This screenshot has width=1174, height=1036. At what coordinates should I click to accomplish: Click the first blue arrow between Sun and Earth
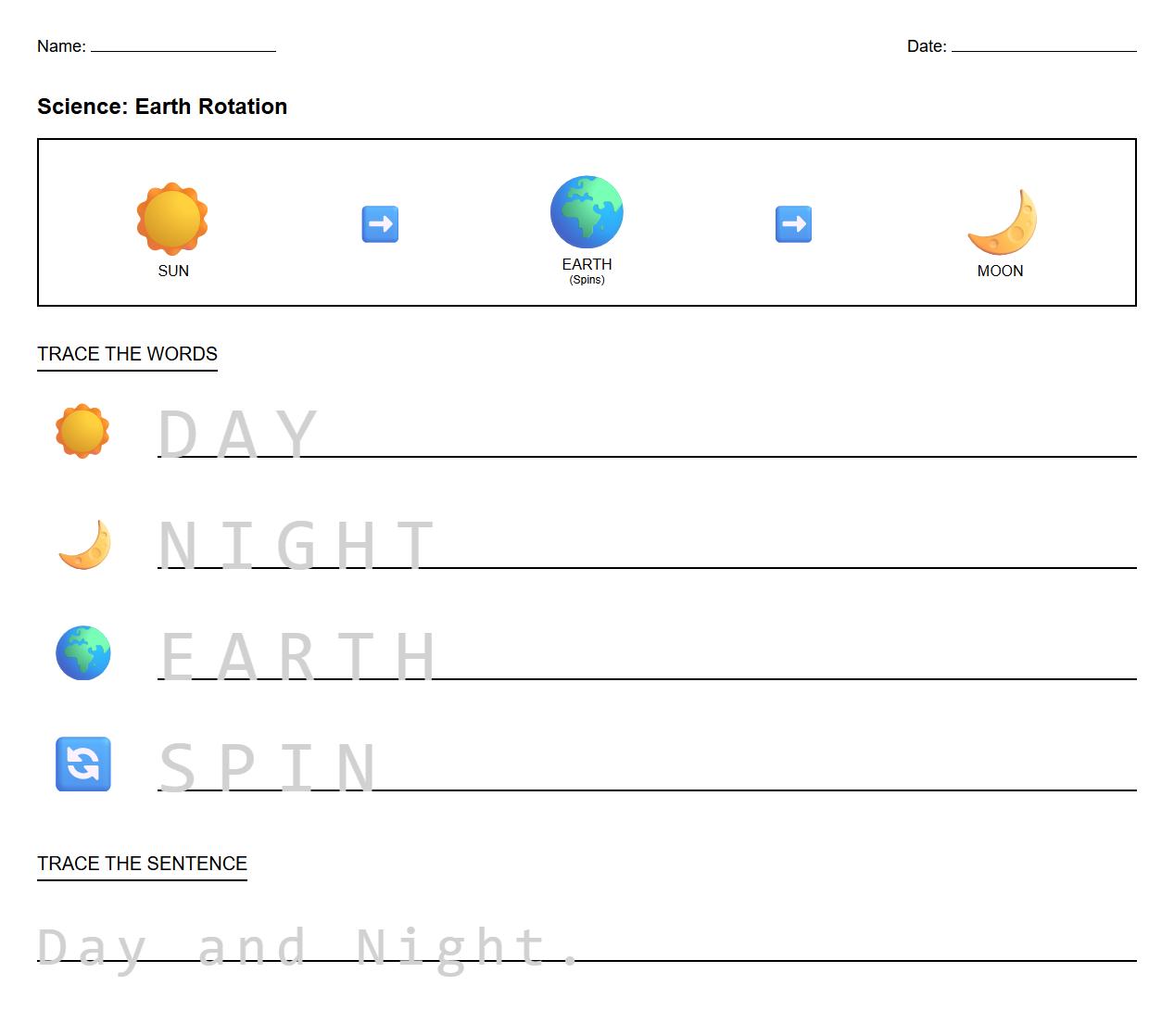pyautogui.click(x=380, y=222)
